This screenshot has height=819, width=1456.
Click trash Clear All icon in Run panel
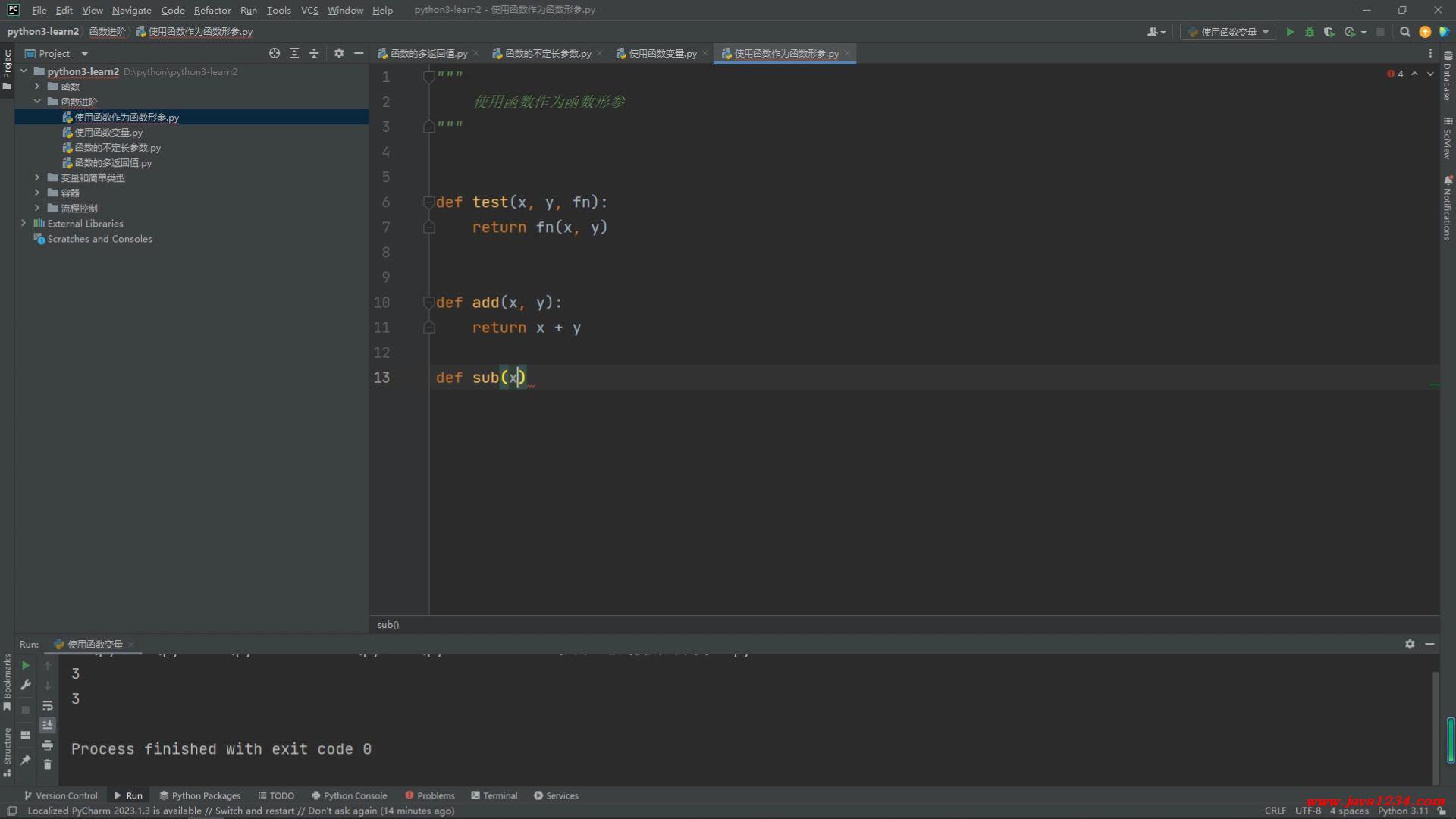[48, 764]
